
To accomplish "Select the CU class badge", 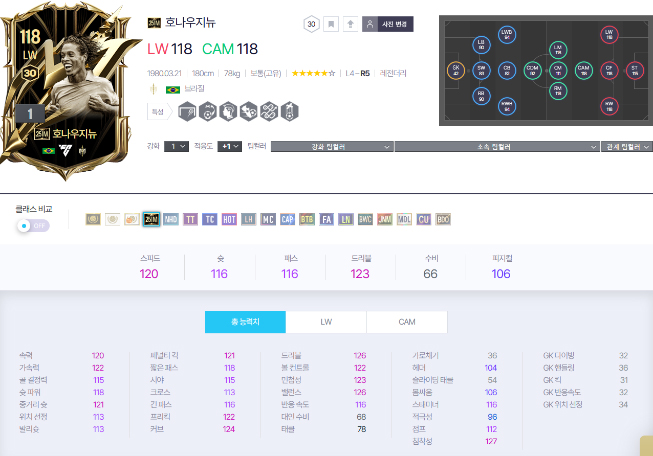I will 424,219.
